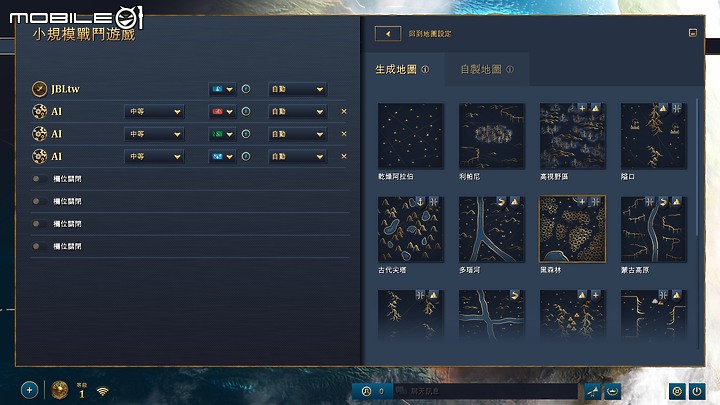Toggle the second 欄位關閉 slot switch

pyautogui.click(x=39, y=202)
